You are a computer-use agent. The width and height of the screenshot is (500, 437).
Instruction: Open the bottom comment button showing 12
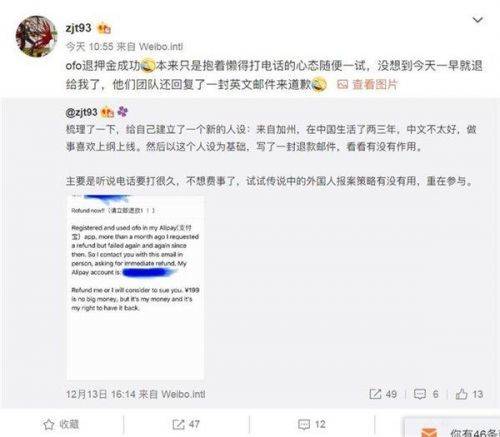coord(312,424)
